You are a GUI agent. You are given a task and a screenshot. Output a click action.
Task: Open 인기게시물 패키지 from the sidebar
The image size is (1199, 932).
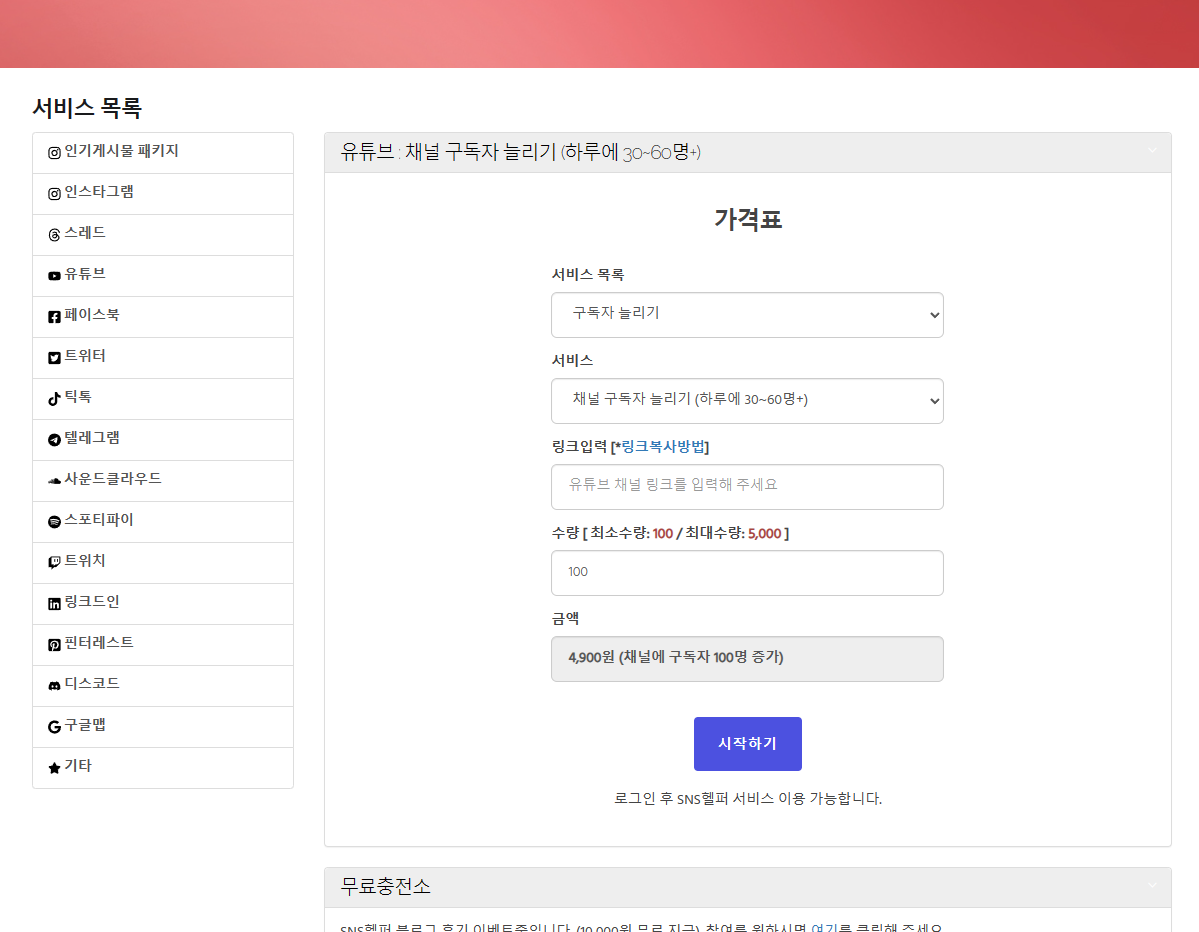[x=121, y=152]
